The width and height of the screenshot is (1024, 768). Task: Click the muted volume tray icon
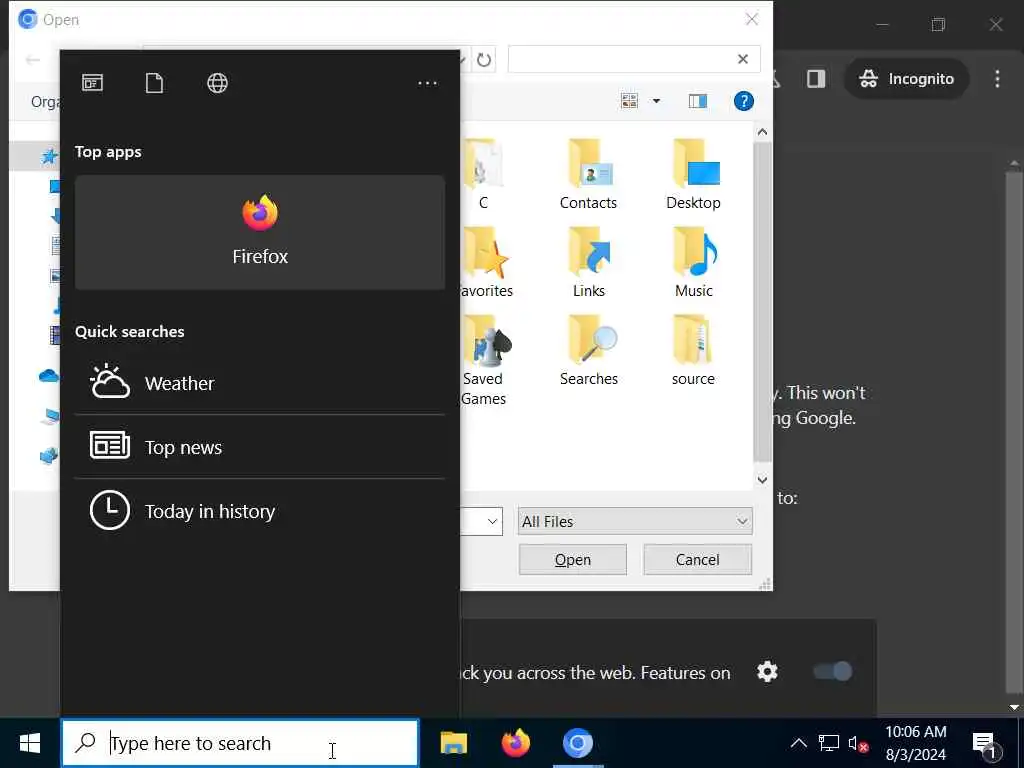[x=858, y=743]
